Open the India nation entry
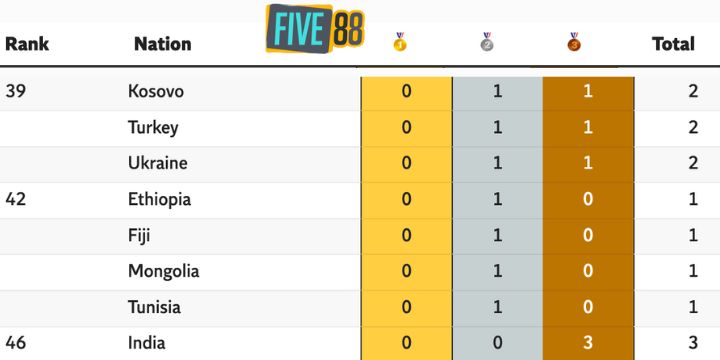Screen dimensions: 720x360 click(146, 343)
